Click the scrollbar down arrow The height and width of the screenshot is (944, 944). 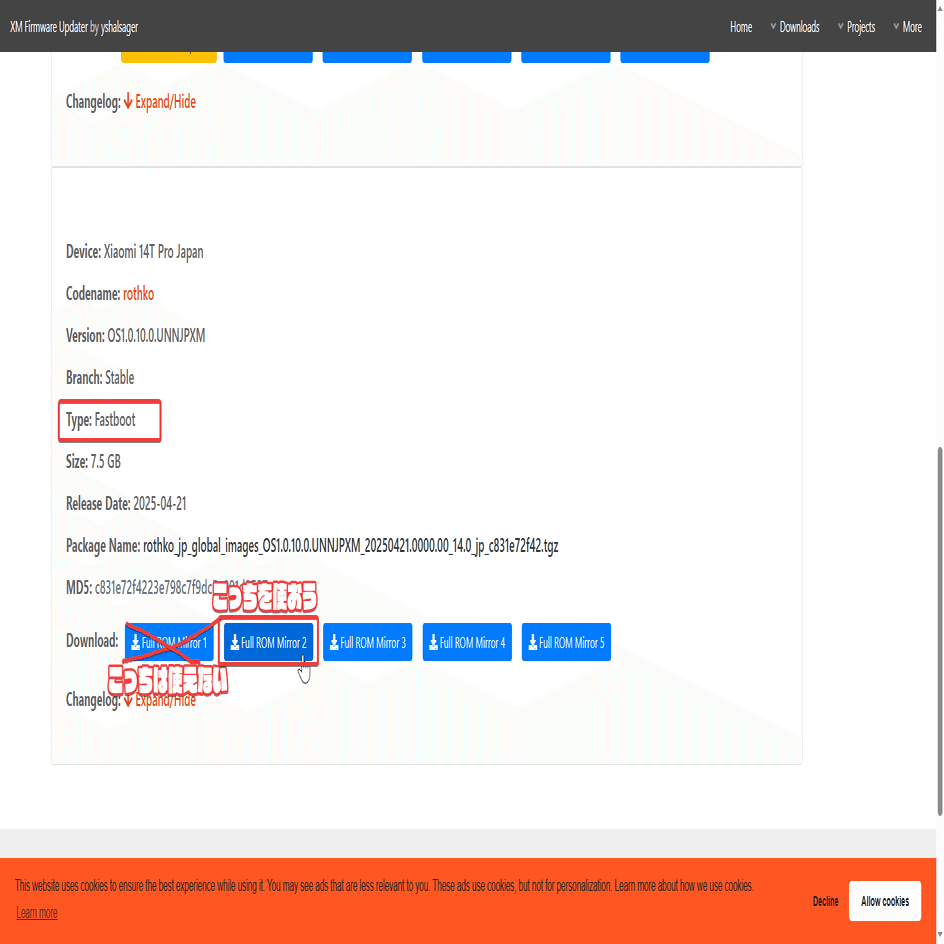[x=940, y=935]
